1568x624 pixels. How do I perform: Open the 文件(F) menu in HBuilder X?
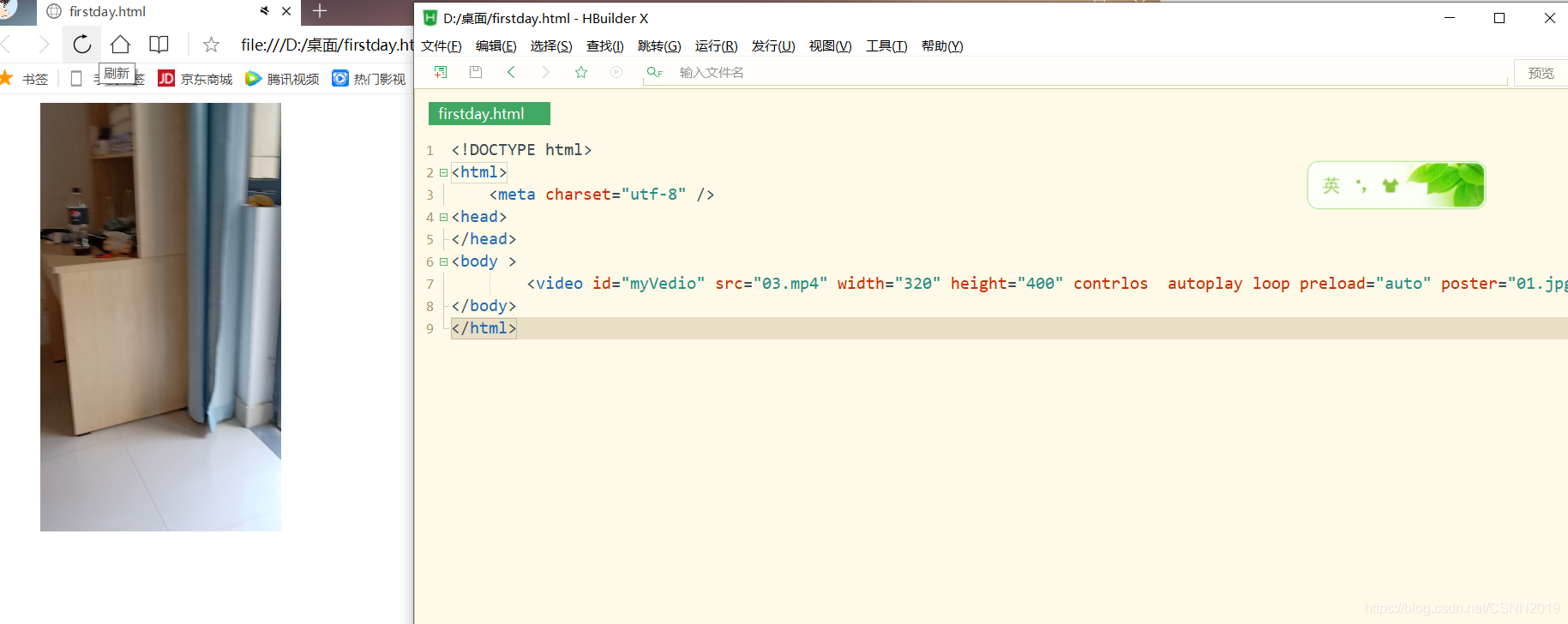(442, 46)
